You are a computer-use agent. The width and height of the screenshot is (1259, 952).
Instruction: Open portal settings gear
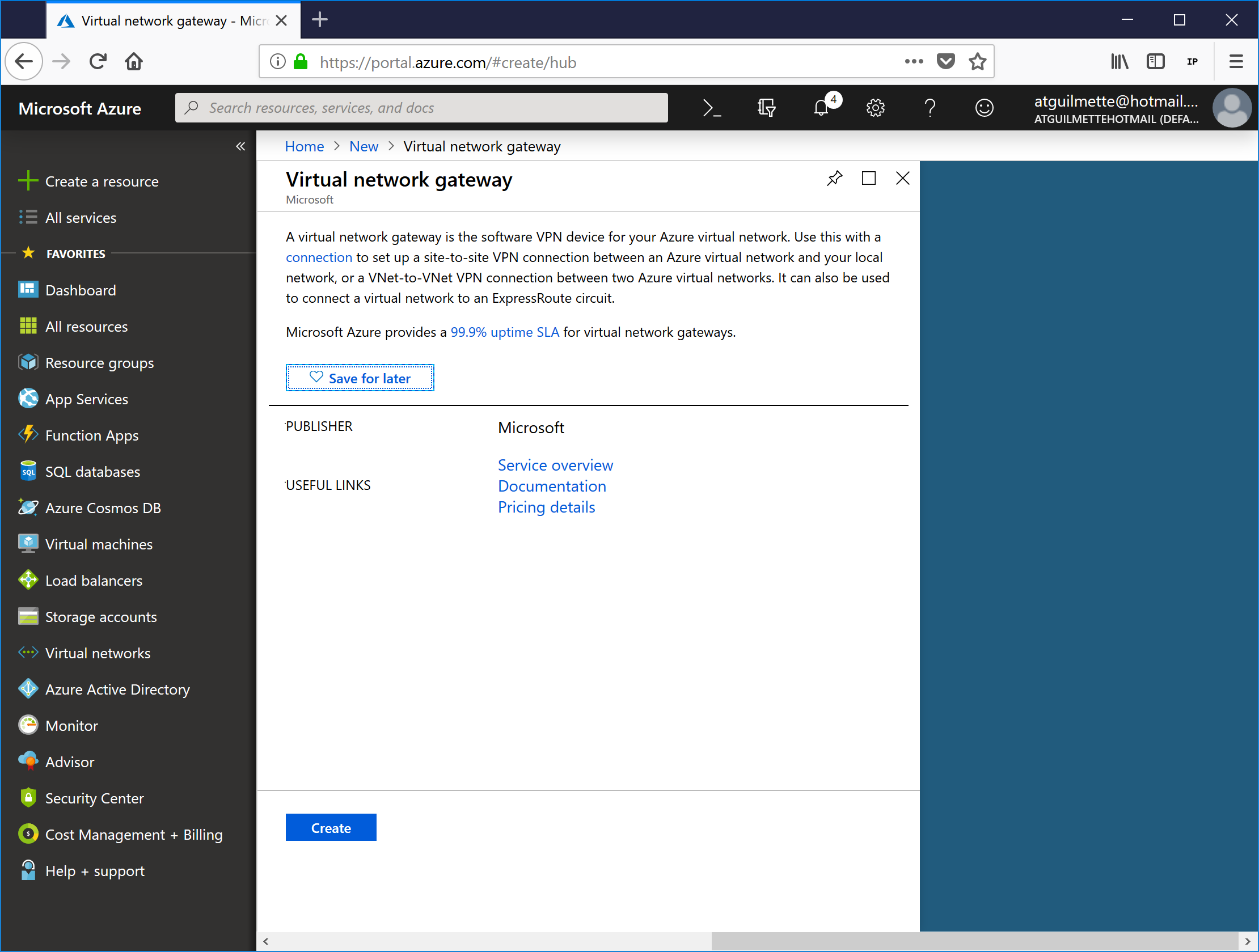(875, 108)
